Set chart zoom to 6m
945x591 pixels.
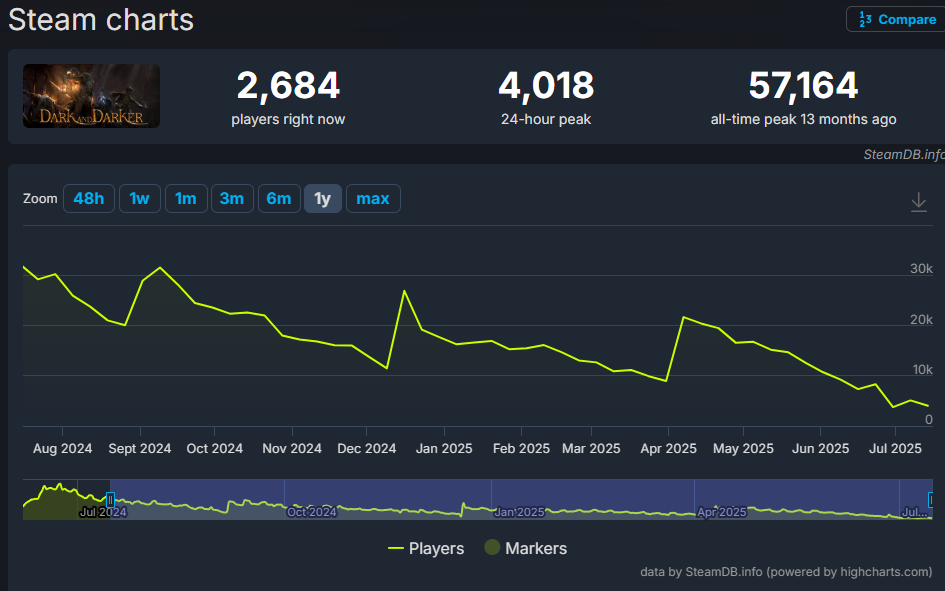coord(279,199)
